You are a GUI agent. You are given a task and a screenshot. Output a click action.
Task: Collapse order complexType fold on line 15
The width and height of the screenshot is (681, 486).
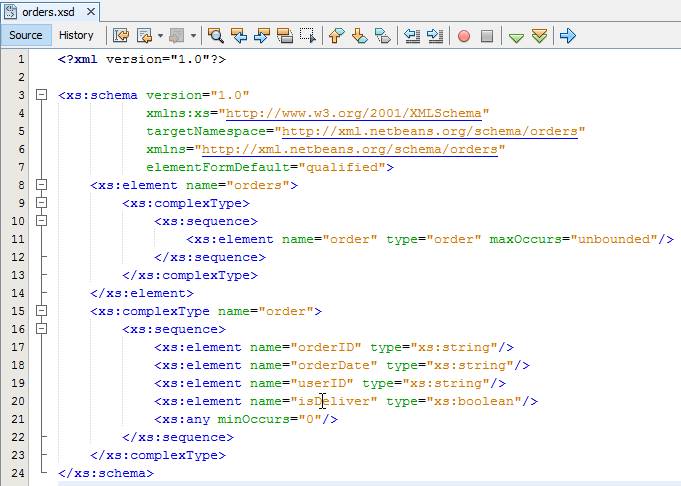click(x=41, y=311)
